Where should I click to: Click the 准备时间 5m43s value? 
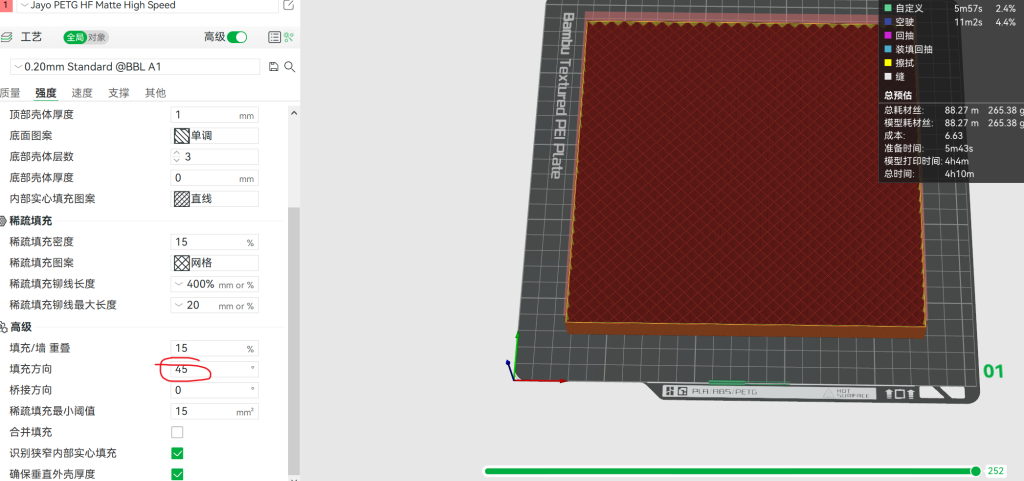[x=959, y=148]
